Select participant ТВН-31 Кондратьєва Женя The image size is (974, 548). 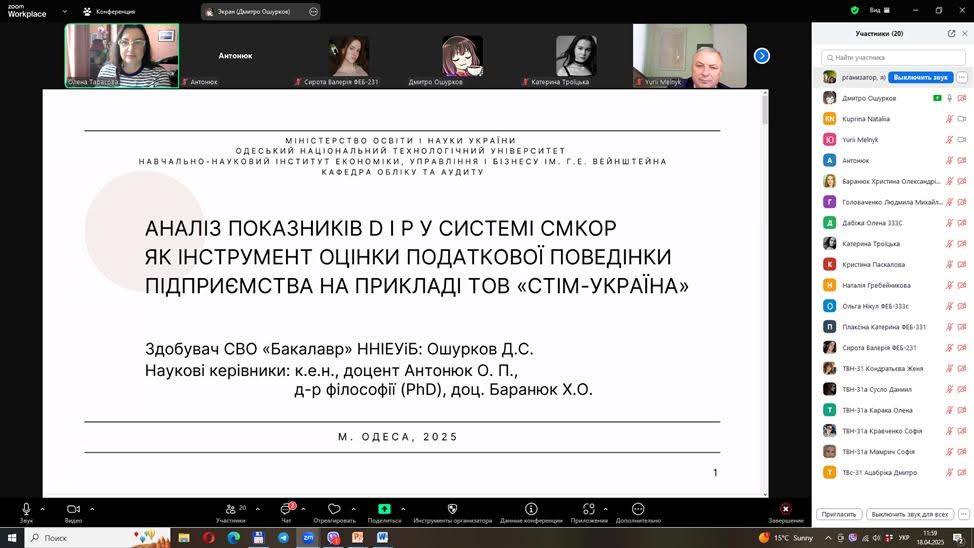(x=892, y=368)
